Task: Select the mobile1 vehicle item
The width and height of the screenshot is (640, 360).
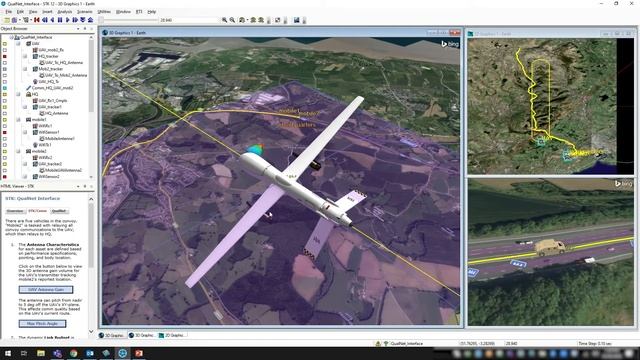Action: [36, 120]
